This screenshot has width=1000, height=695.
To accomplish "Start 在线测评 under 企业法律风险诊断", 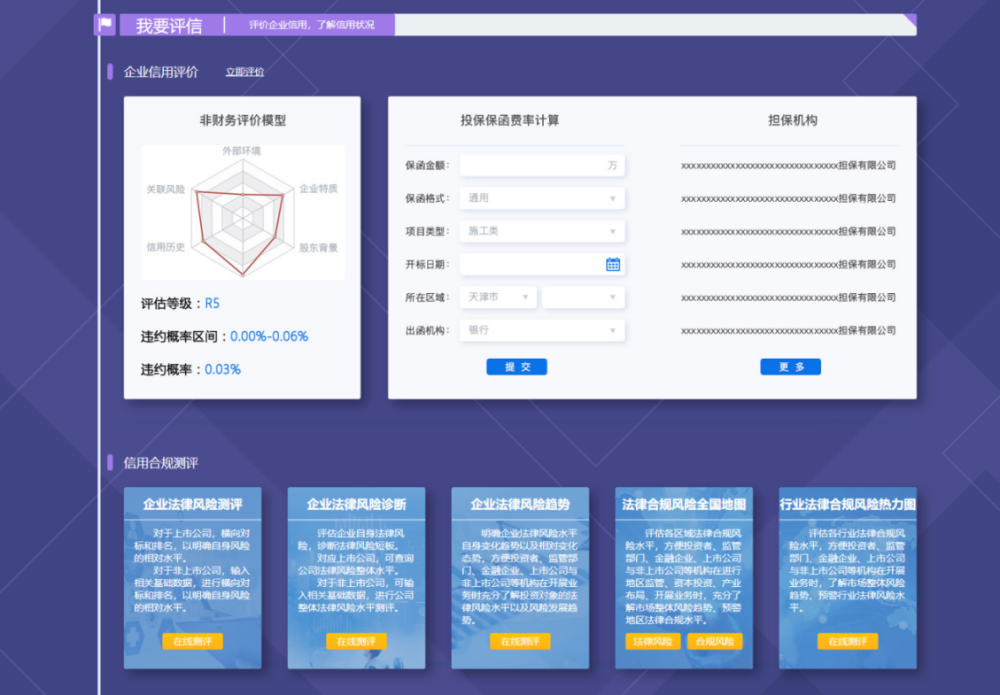I will click(356, 641).
